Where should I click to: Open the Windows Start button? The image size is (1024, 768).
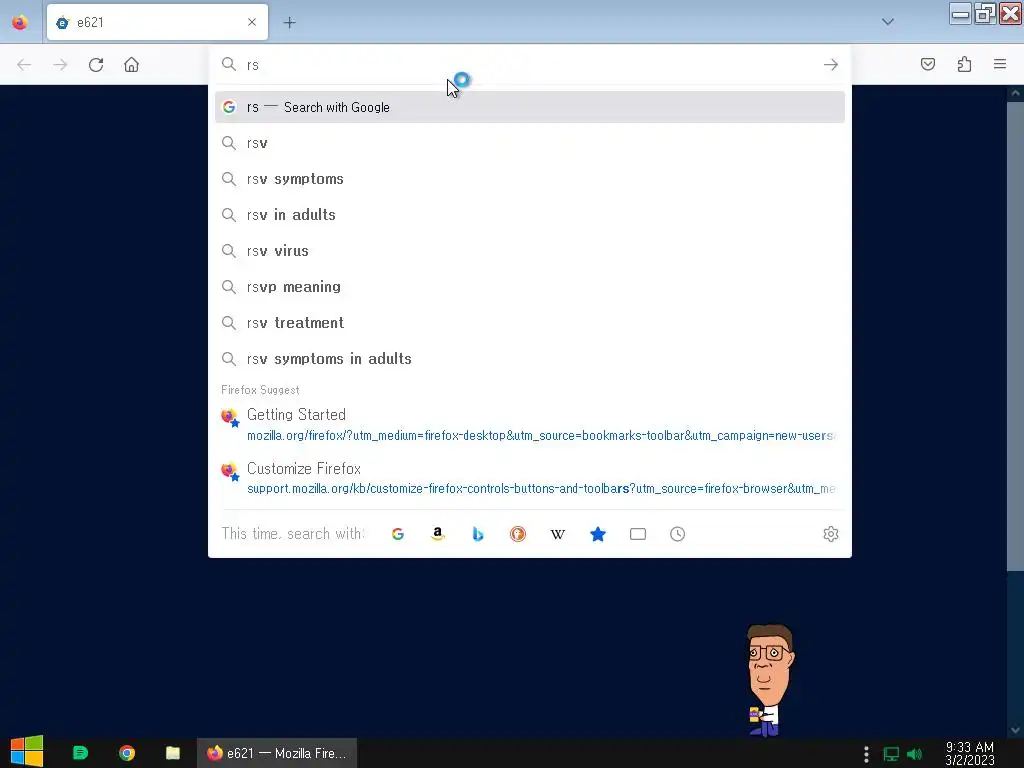point(26,752)
